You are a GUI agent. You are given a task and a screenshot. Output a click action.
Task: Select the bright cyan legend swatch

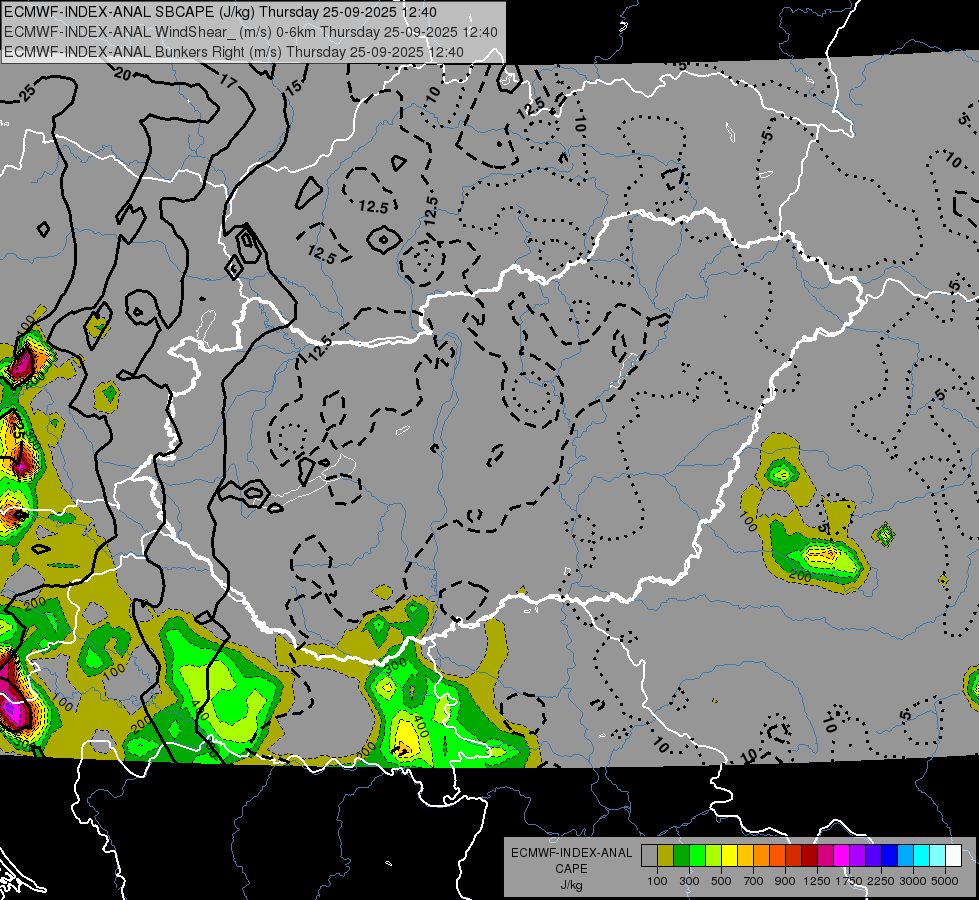(922, 855)
